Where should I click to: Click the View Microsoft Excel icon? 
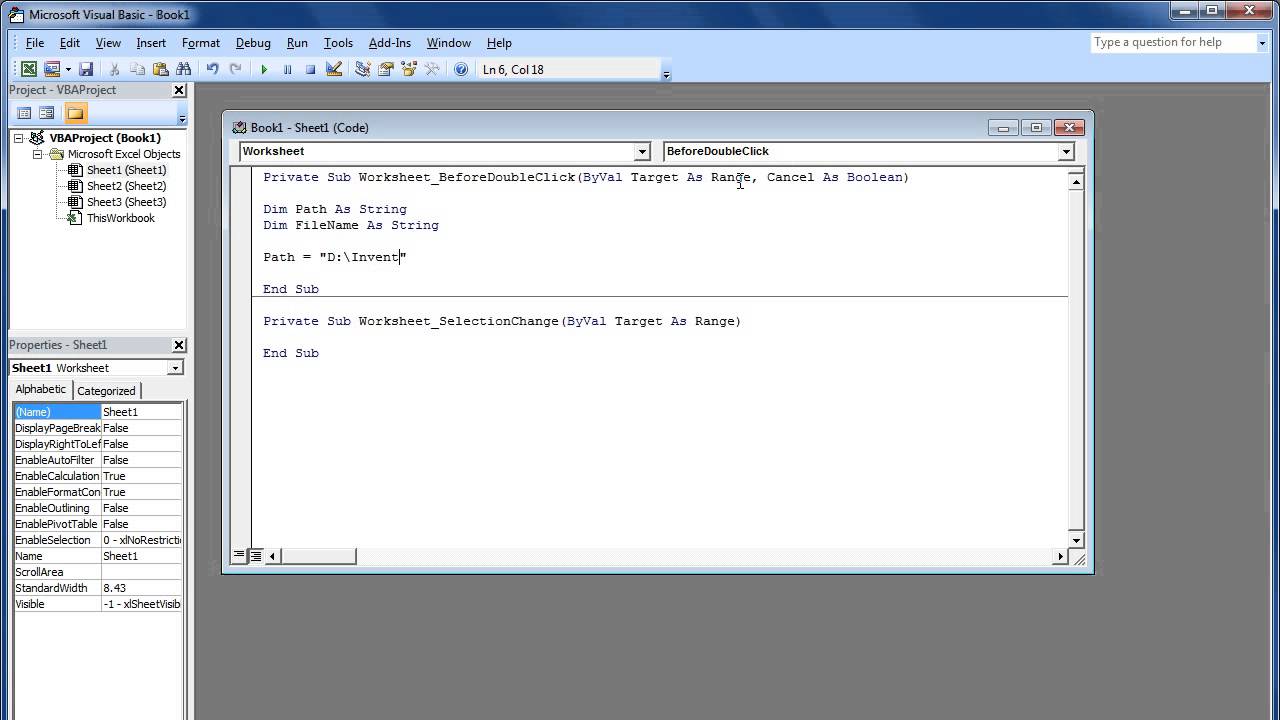[29, 69]
